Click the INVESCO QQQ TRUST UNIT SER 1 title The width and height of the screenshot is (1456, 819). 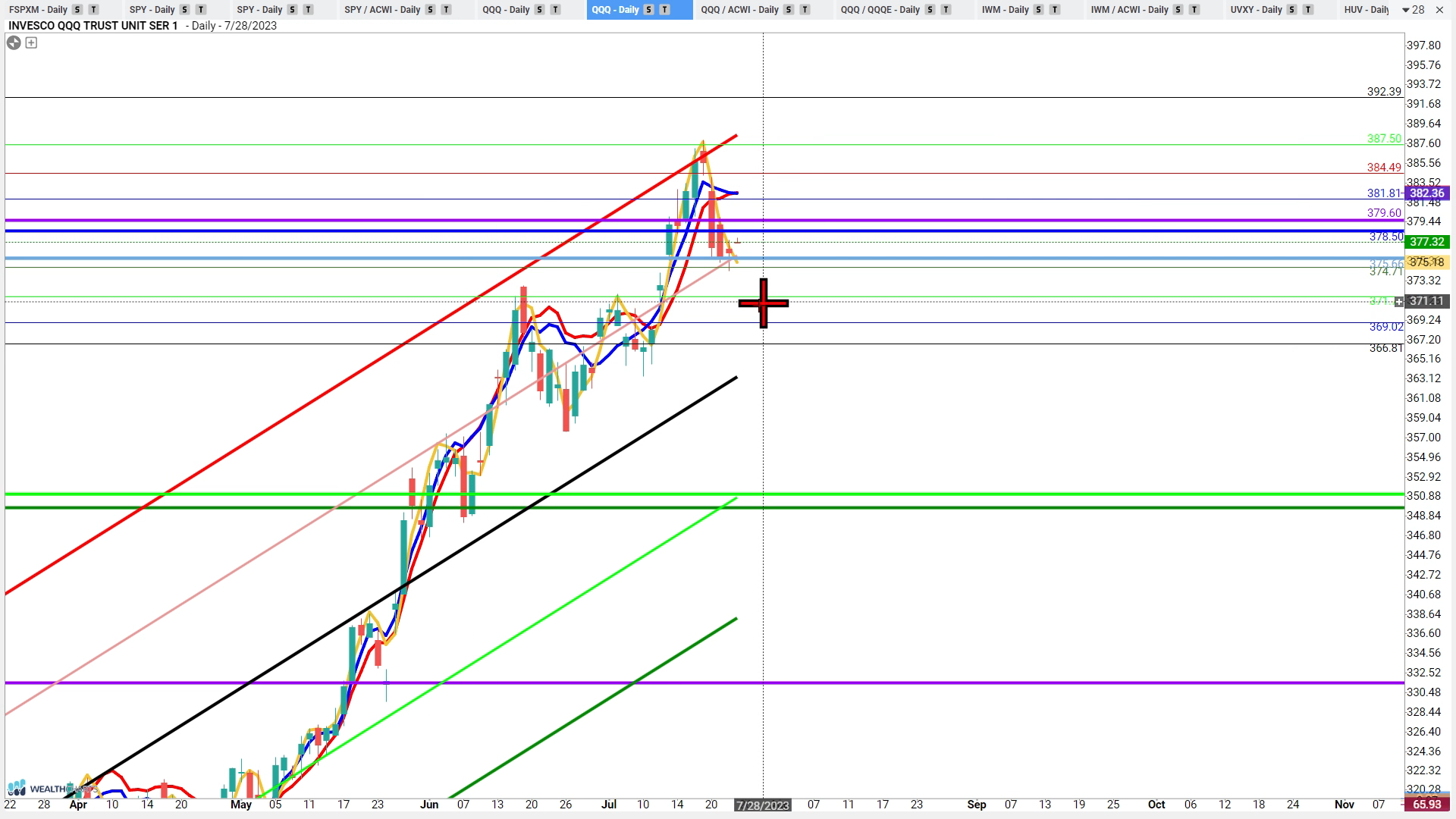93,26
